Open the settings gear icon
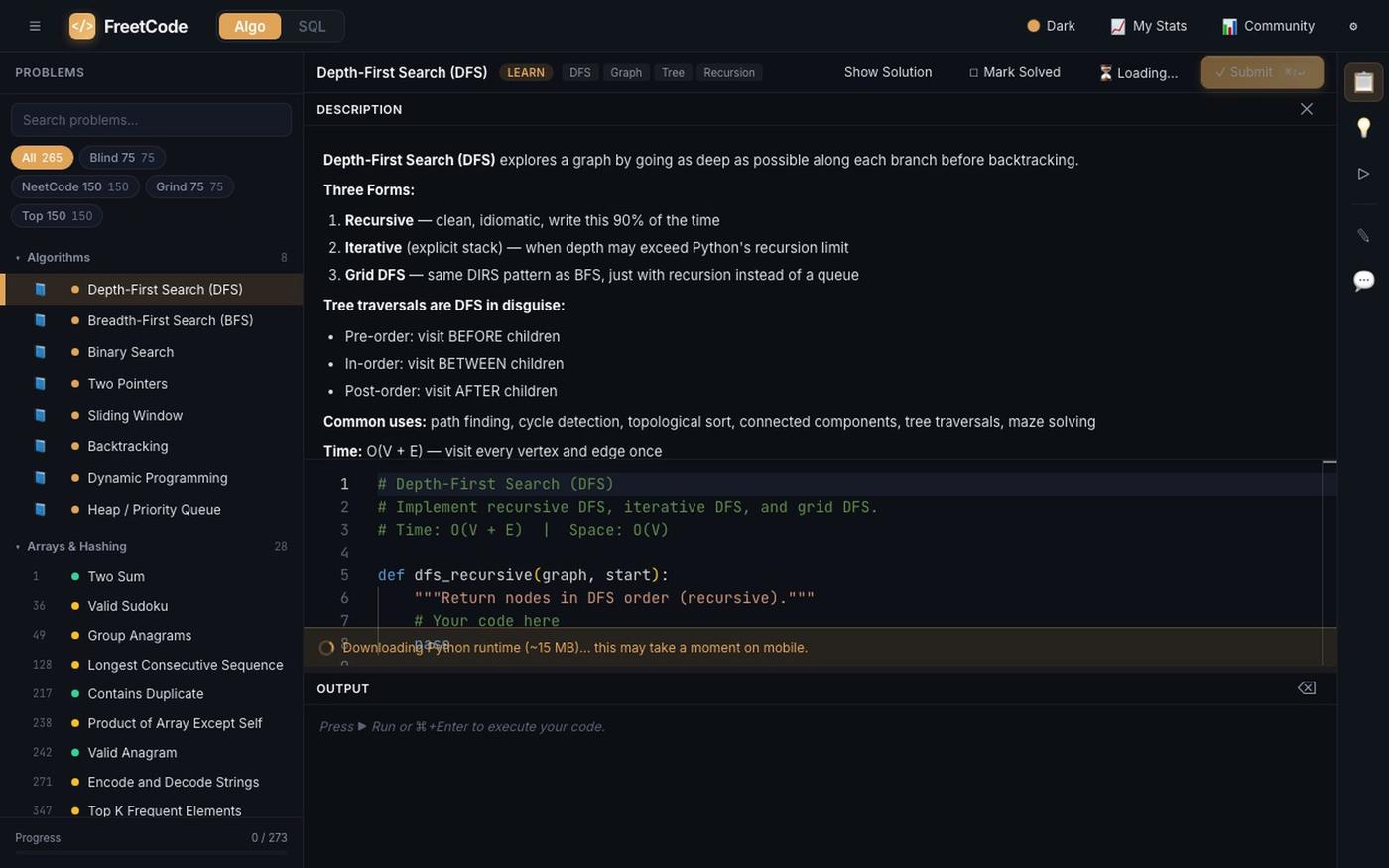 (1353, 26)
